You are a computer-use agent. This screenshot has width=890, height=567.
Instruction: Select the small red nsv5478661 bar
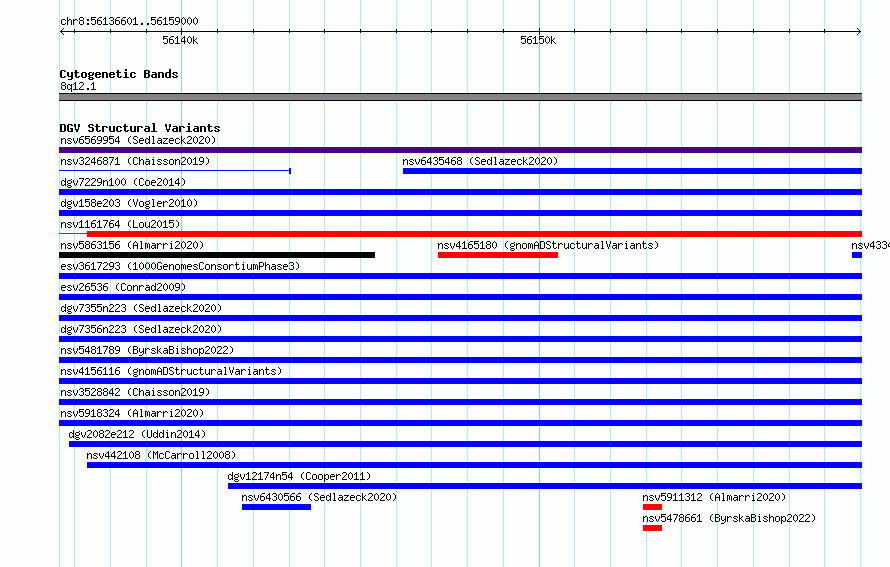[x=652, y=528]
